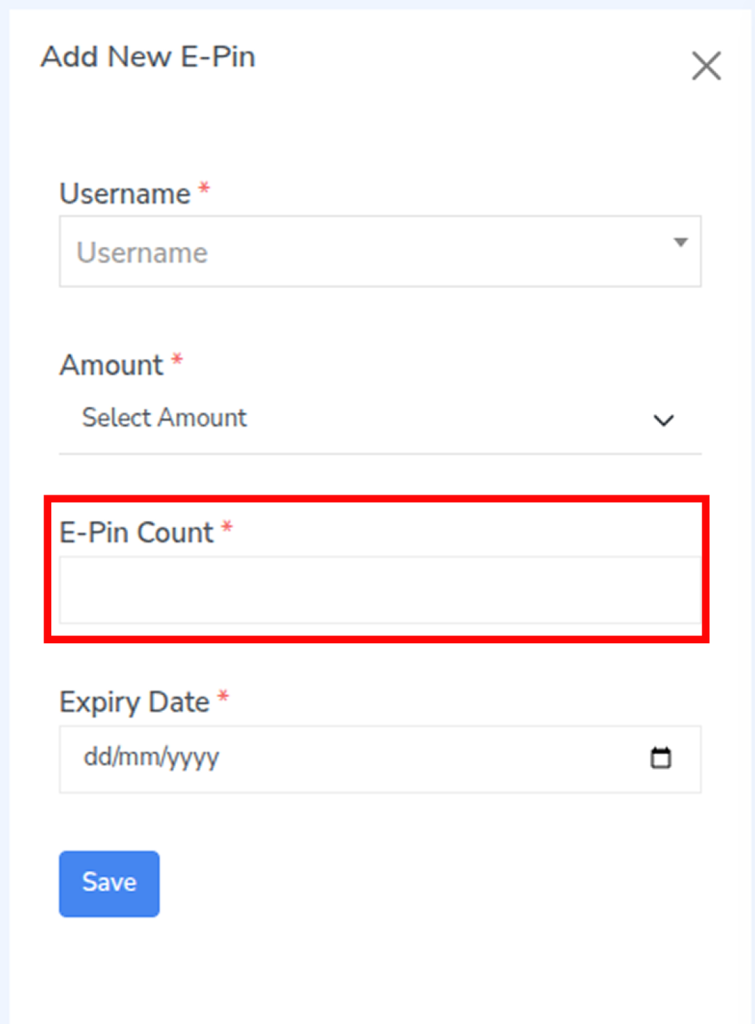Select the mm month segment of Expiry Date
The width and height of the screenshot is (755, 1024).
[134, 758]
